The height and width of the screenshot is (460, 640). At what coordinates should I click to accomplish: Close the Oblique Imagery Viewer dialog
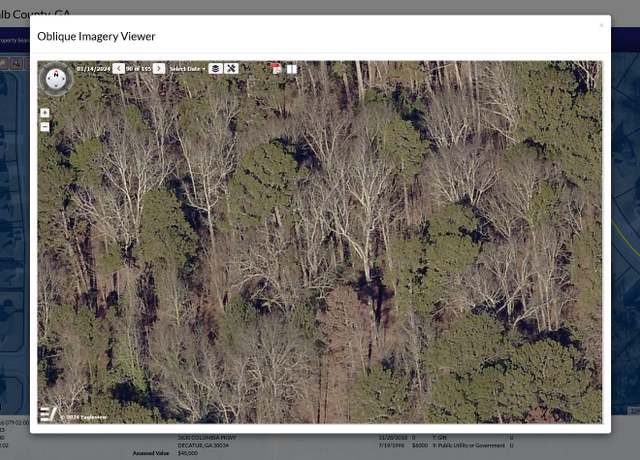(601, 25)
